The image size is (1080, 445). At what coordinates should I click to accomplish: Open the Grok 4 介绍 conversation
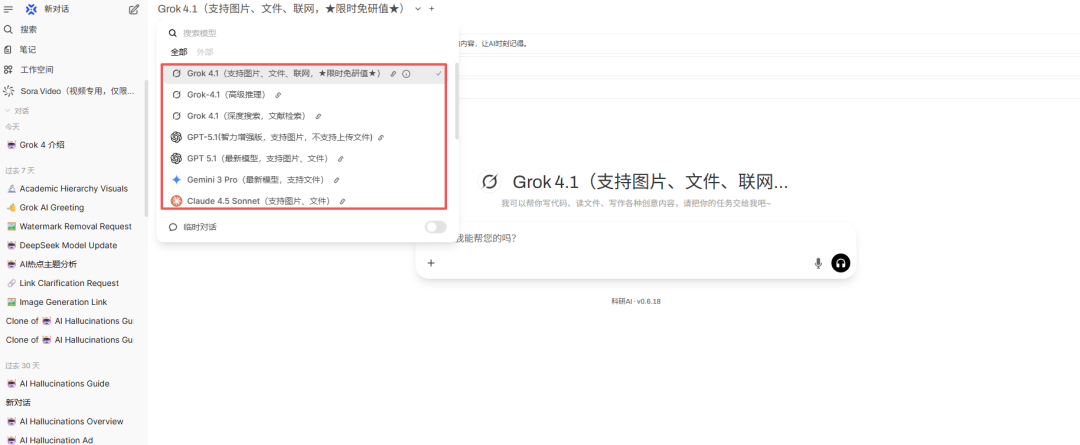tap(69, 145)
